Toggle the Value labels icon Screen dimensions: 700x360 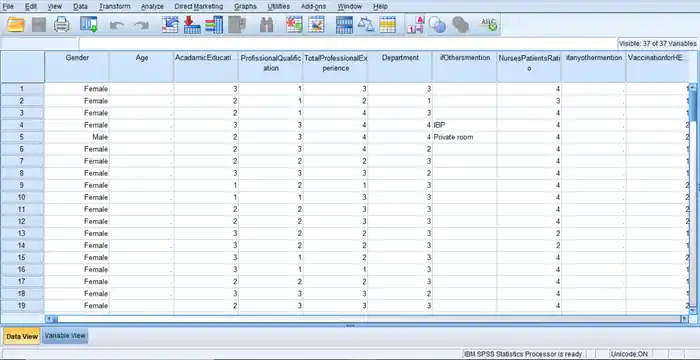[415, 25]
